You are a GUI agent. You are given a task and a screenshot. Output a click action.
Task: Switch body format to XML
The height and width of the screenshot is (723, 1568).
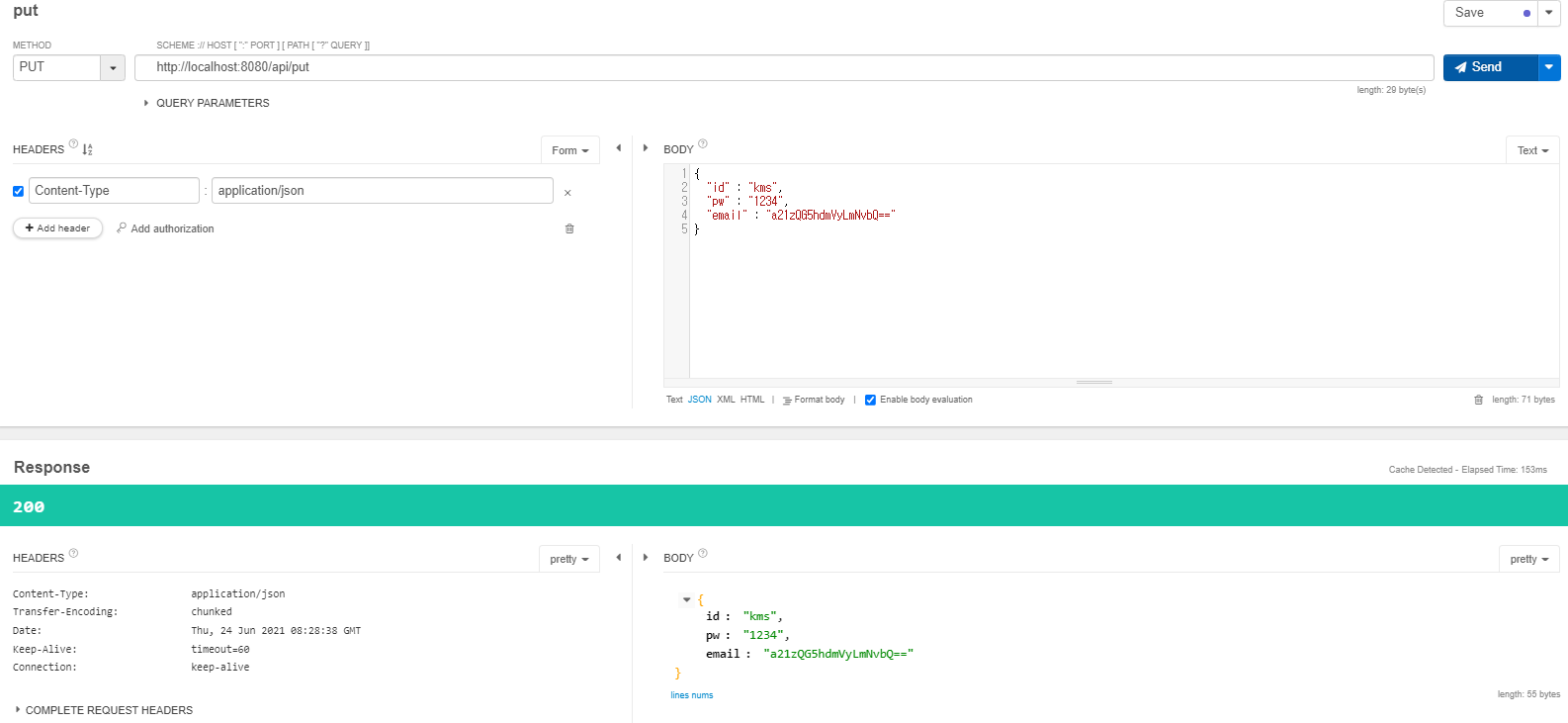point(726,400)
